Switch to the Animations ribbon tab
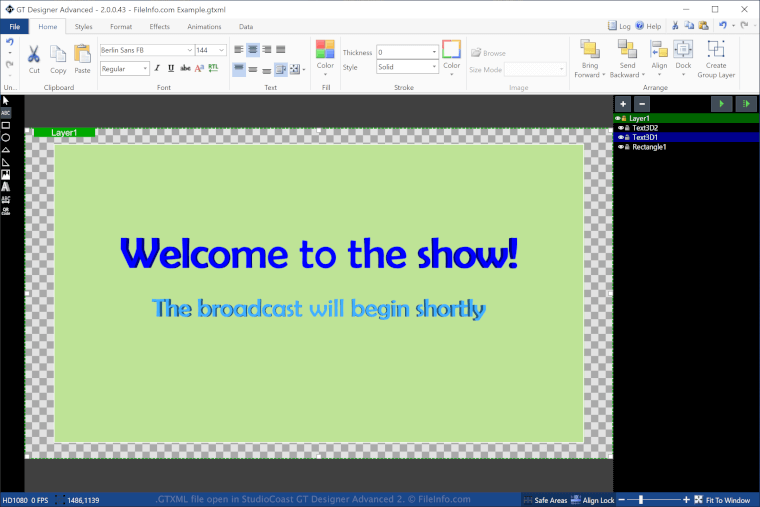 tap(204, 27)
